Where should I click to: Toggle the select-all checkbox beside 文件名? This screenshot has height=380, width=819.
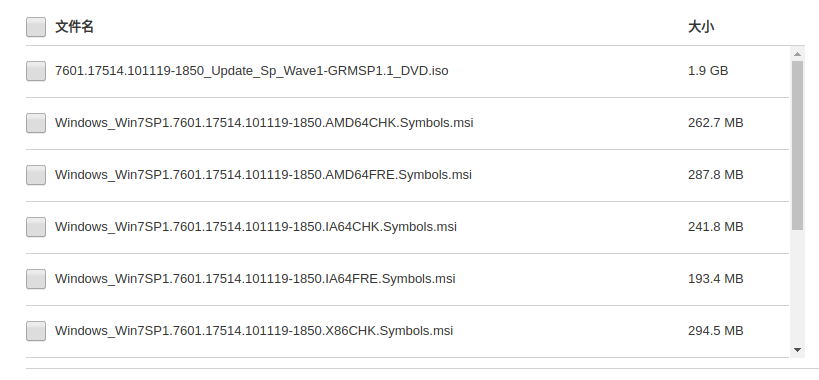[36, 27]
